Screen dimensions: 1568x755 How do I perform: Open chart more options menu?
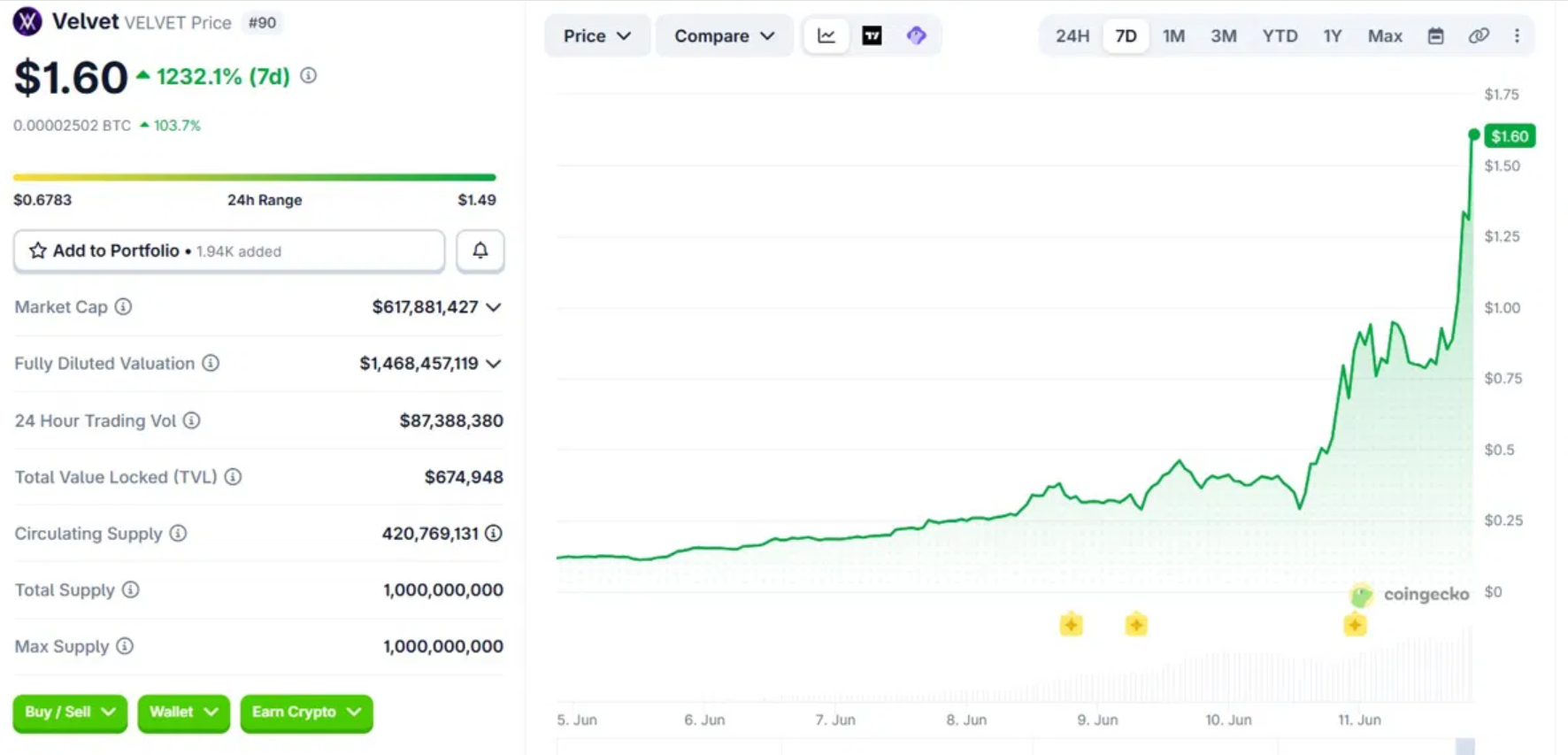pyautogui.click(x=1517, y=35)
